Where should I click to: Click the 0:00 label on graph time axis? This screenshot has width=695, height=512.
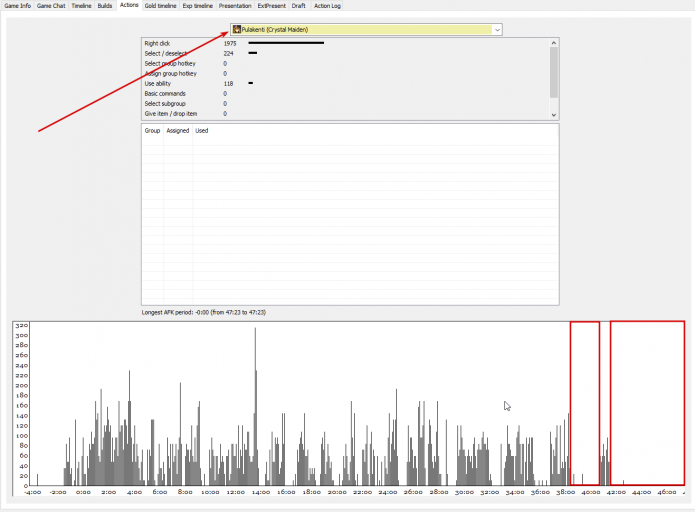pyautogui.click(x=83, y=492)
